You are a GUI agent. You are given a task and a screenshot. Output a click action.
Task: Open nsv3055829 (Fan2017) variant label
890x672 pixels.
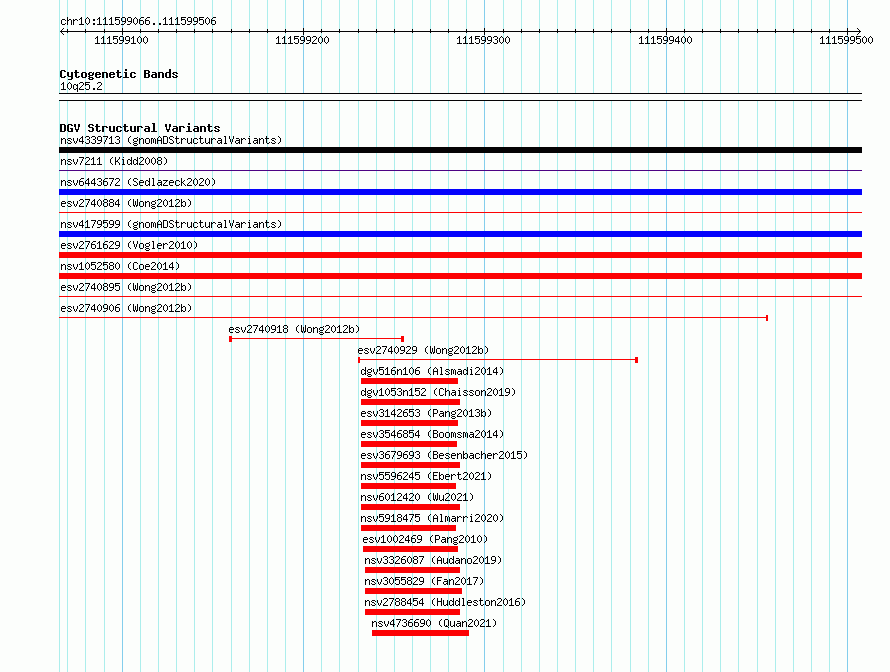pos(424,581)
